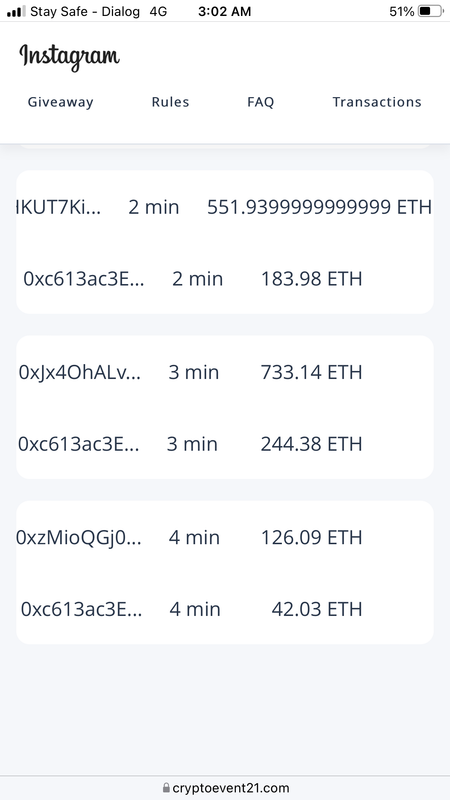The width and height of the screenshot is (450, 800).
Task: Open the Giveaway tab
Action: coord(60,102)
